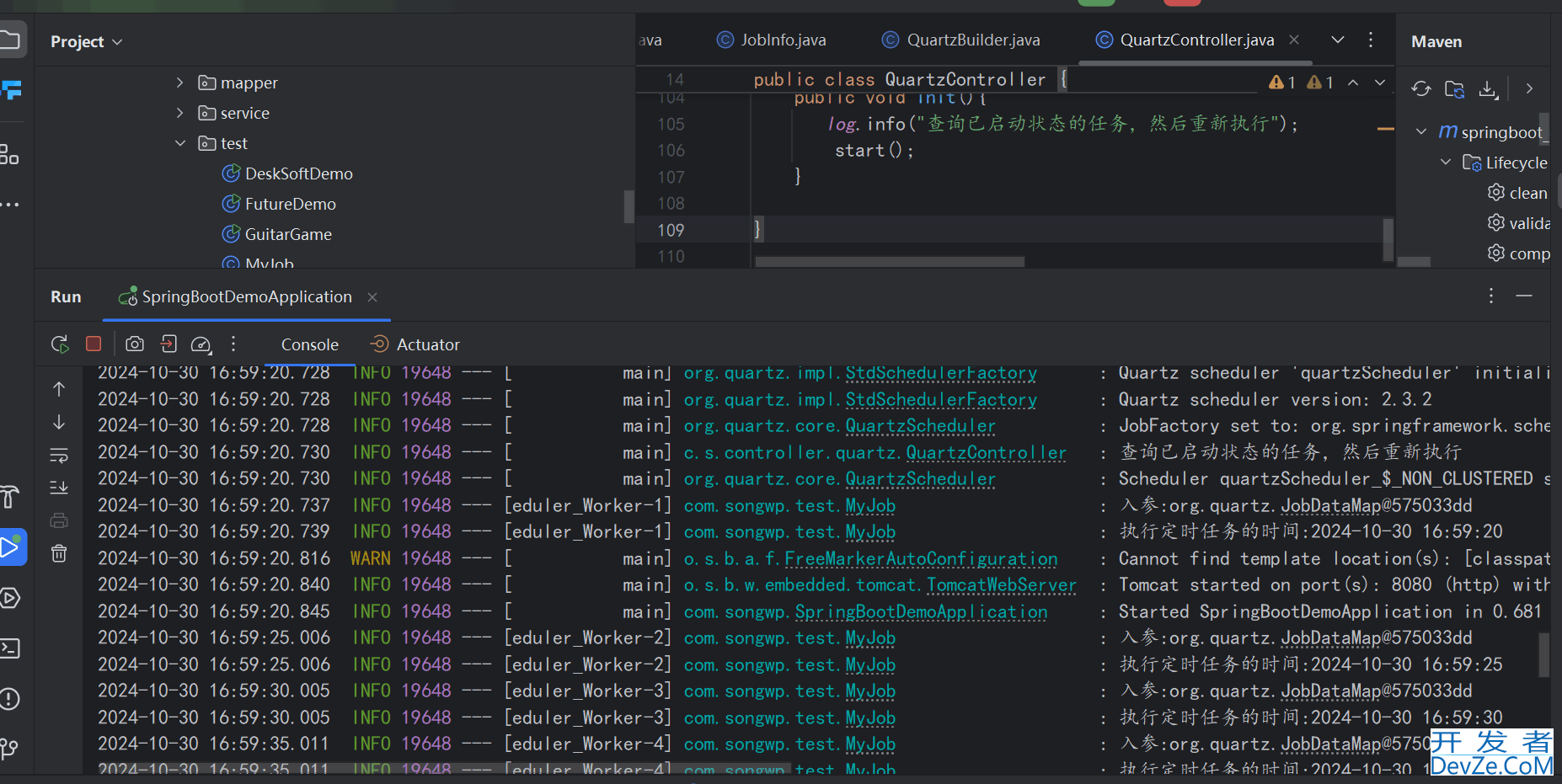The width and height of the screenshot is (1562, 784).
Task: Rerun SpringBootDemoApplication
Action: point(60,344)
